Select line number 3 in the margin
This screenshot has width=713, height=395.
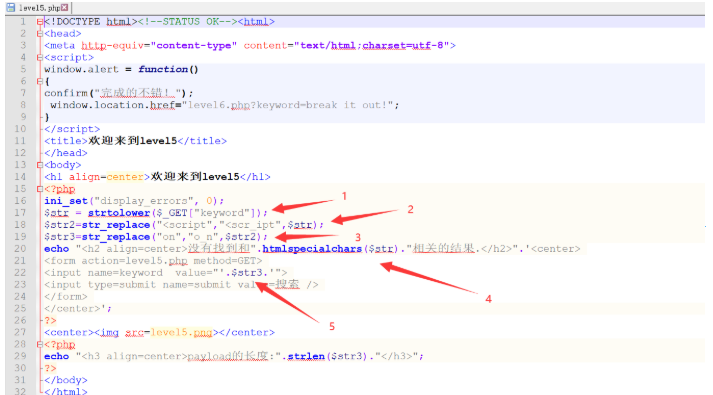click(23, 45)
